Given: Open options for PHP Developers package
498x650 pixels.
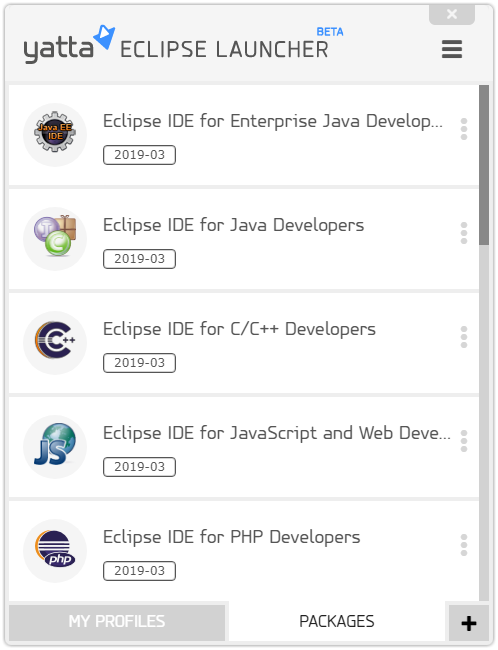Looking at the screenshot, I should [x=464, y=545].
